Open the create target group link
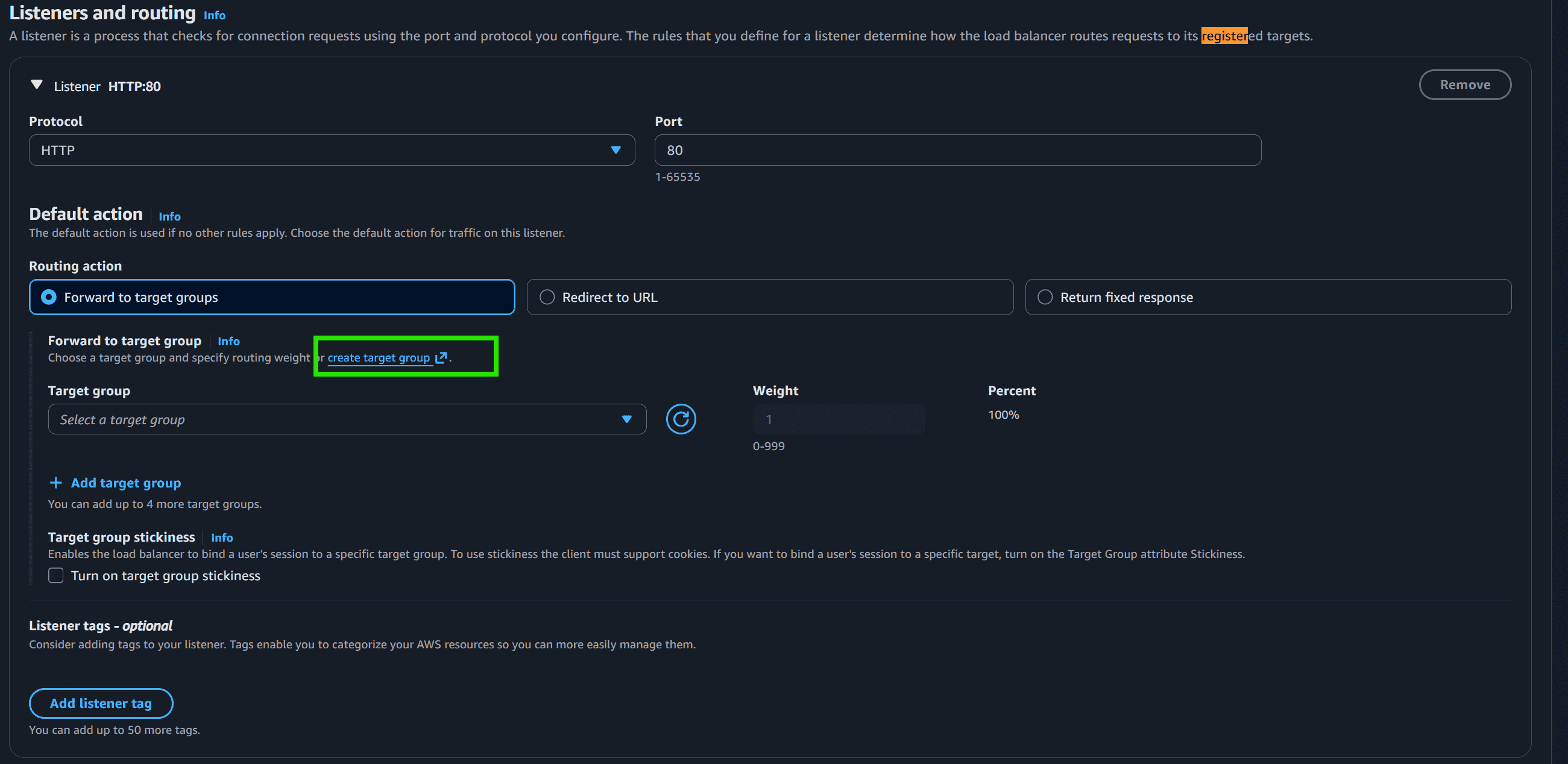The height and width of the screenshot is (764, 1568). [379, 358]
